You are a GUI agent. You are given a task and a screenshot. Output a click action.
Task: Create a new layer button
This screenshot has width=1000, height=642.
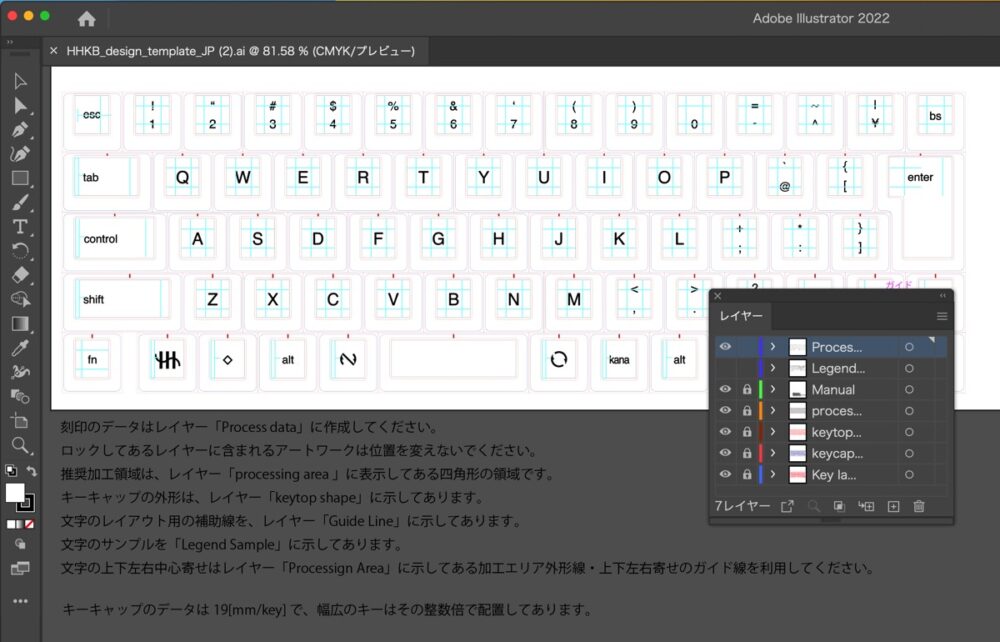tap(893, 507)
